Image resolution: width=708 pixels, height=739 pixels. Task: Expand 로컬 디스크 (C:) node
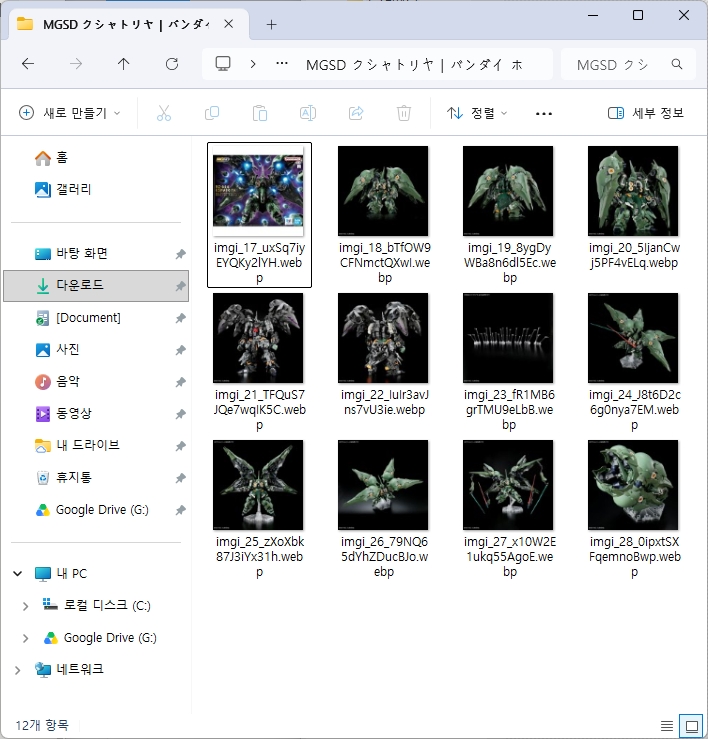tap(25, 606)
